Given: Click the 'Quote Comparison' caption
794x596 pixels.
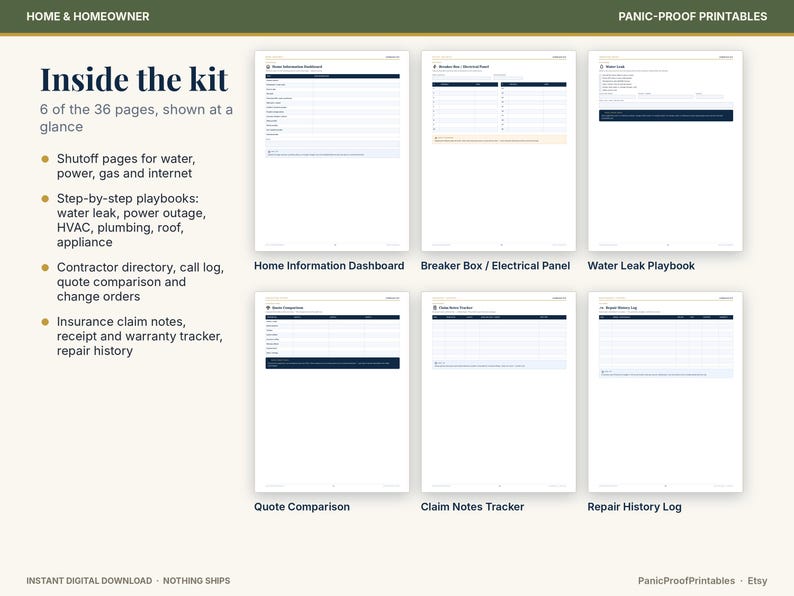Looking at the screenshot, I should click(302, 507).
